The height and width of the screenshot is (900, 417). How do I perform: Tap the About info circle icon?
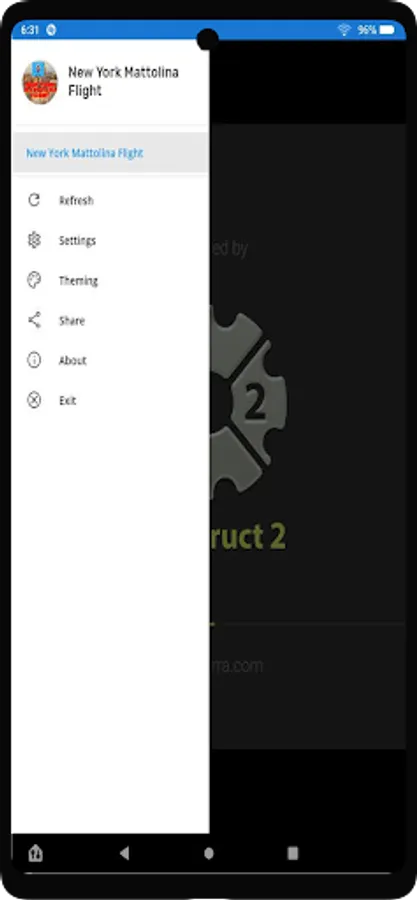34,360
